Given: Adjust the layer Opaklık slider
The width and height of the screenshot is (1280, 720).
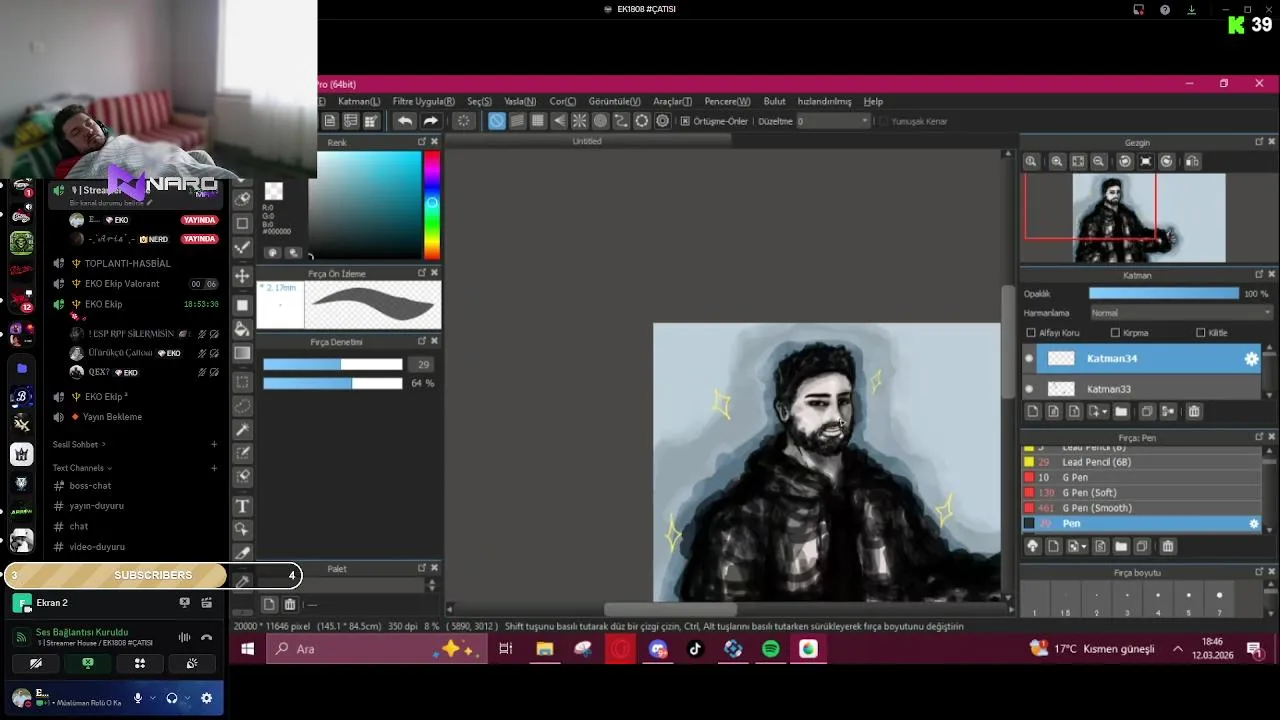Looking at the screenshot, I should click(x=1164, y=294).
